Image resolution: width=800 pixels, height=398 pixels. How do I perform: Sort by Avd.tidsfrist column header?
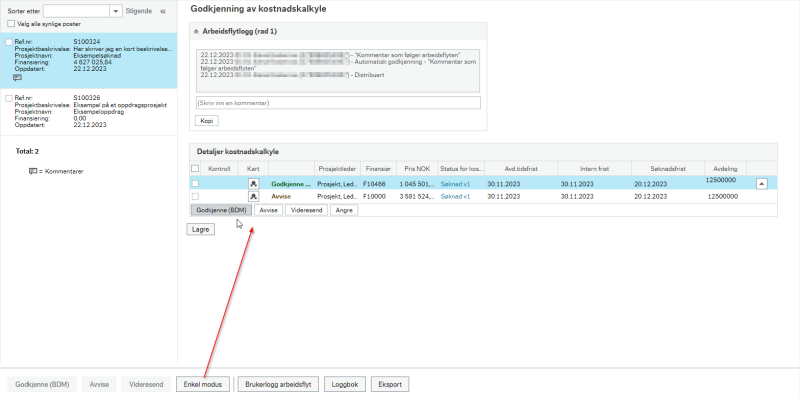pyautogui.click(x=521, y=168)
